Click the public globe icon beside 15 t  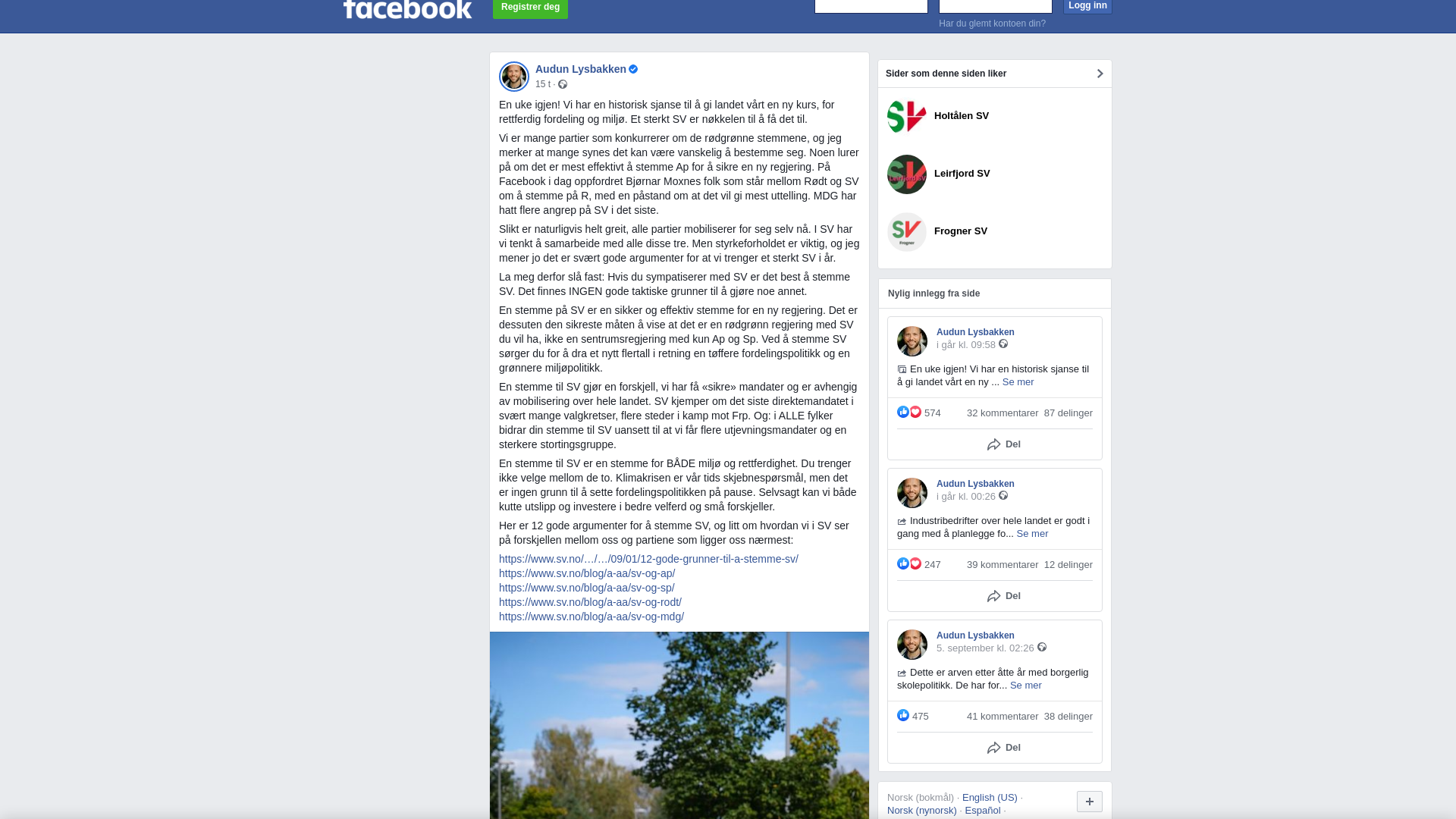pos(563,84)
